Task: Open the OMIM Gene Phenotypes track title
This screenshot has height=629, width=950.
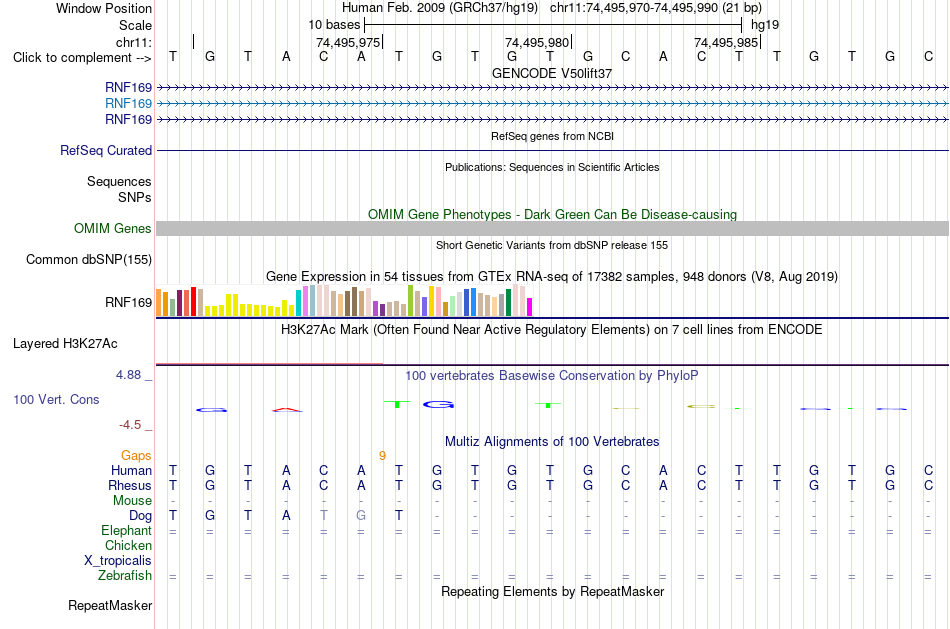Action: pos(552,215)
